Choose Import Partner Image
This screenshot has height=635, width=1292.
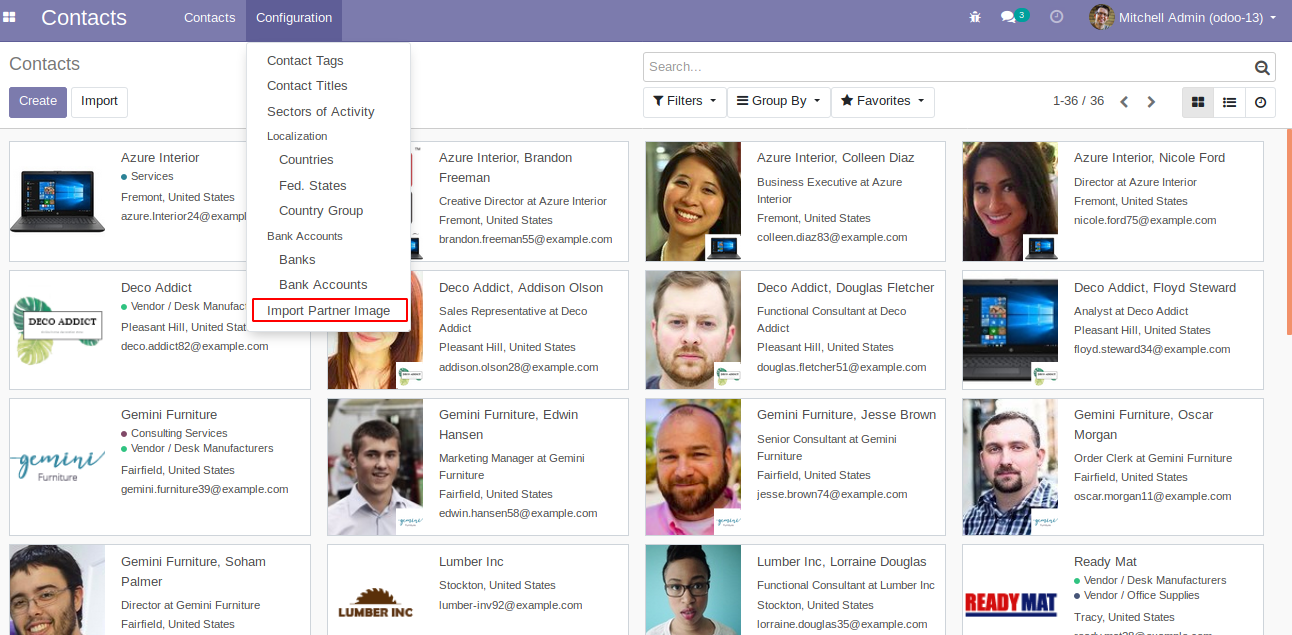(328, 311)
